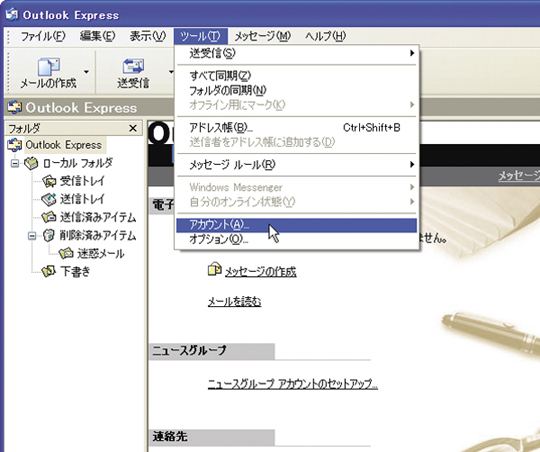Image resolution: width=540 pixels, height=452 pixels.
Task: Click the menu bar drag handle beside ファイル(F)
Action: pos(8,36)
